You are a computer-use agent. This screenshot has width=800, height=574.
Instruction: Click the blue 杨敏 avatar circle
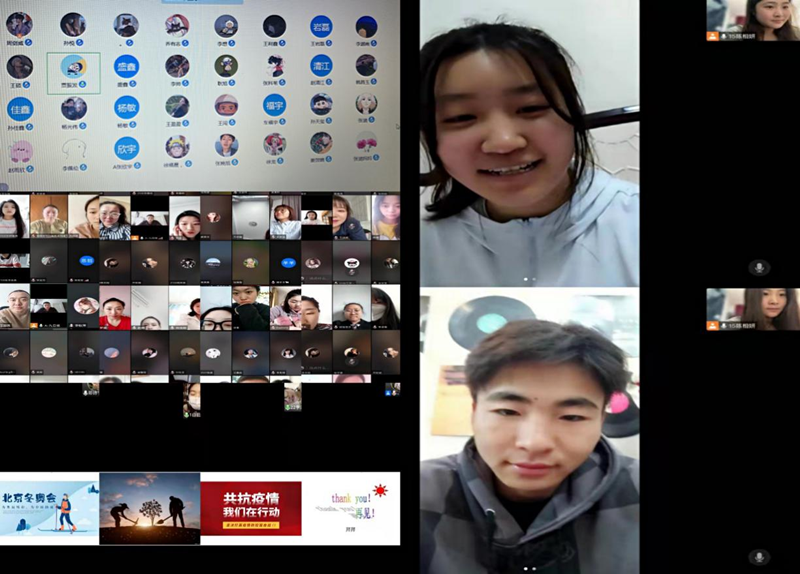click(126, 108)
